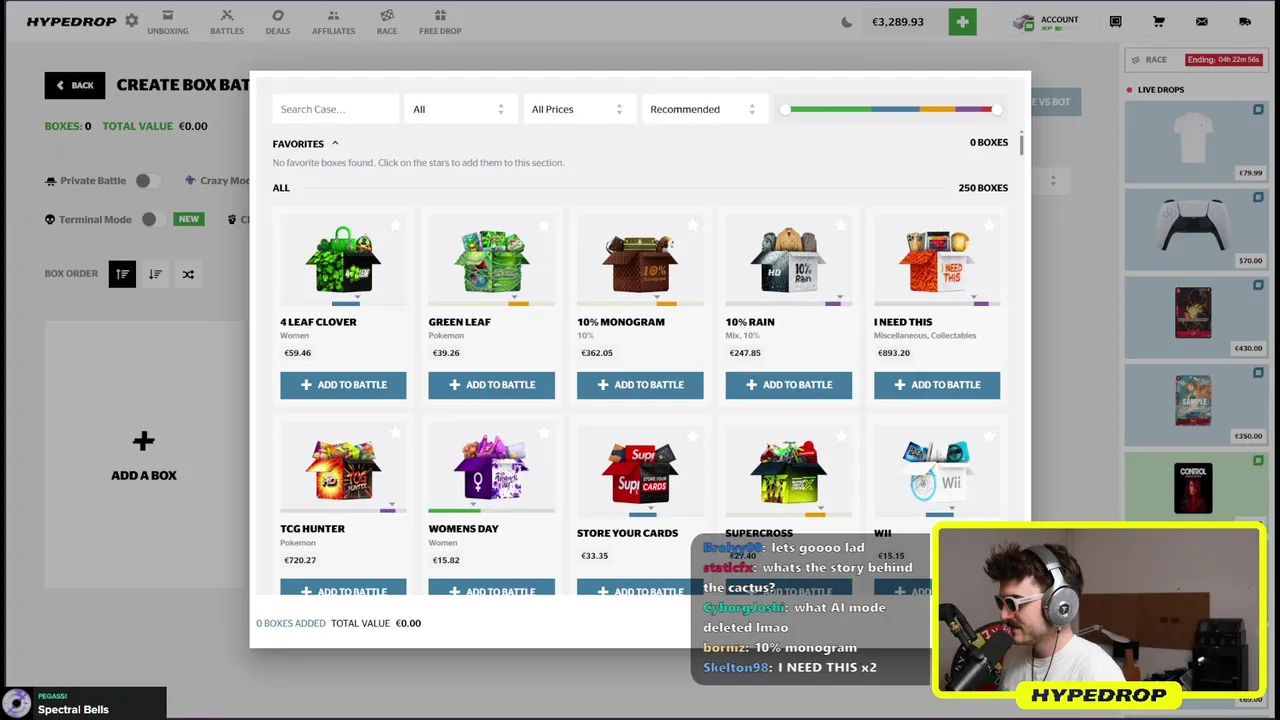The height and width of the screenshot is (720, 1280).
Task: Open the Recommended sort dropdown
Action: 703,109
